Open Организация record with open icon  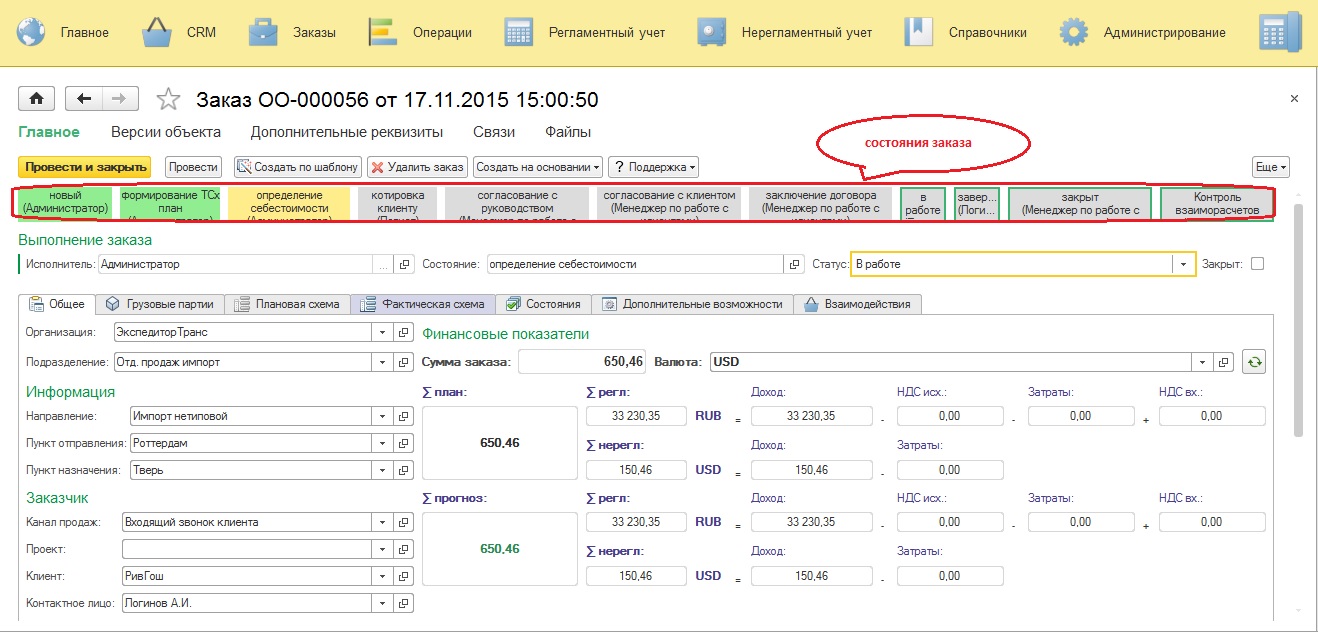[405, 332]
